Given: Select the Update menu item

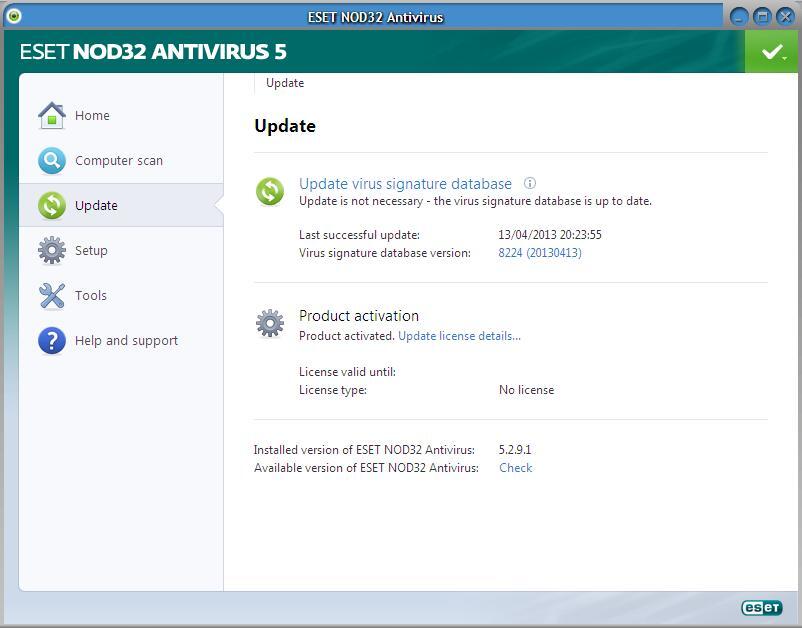Looking at the screenshot, I should [121, 205].
